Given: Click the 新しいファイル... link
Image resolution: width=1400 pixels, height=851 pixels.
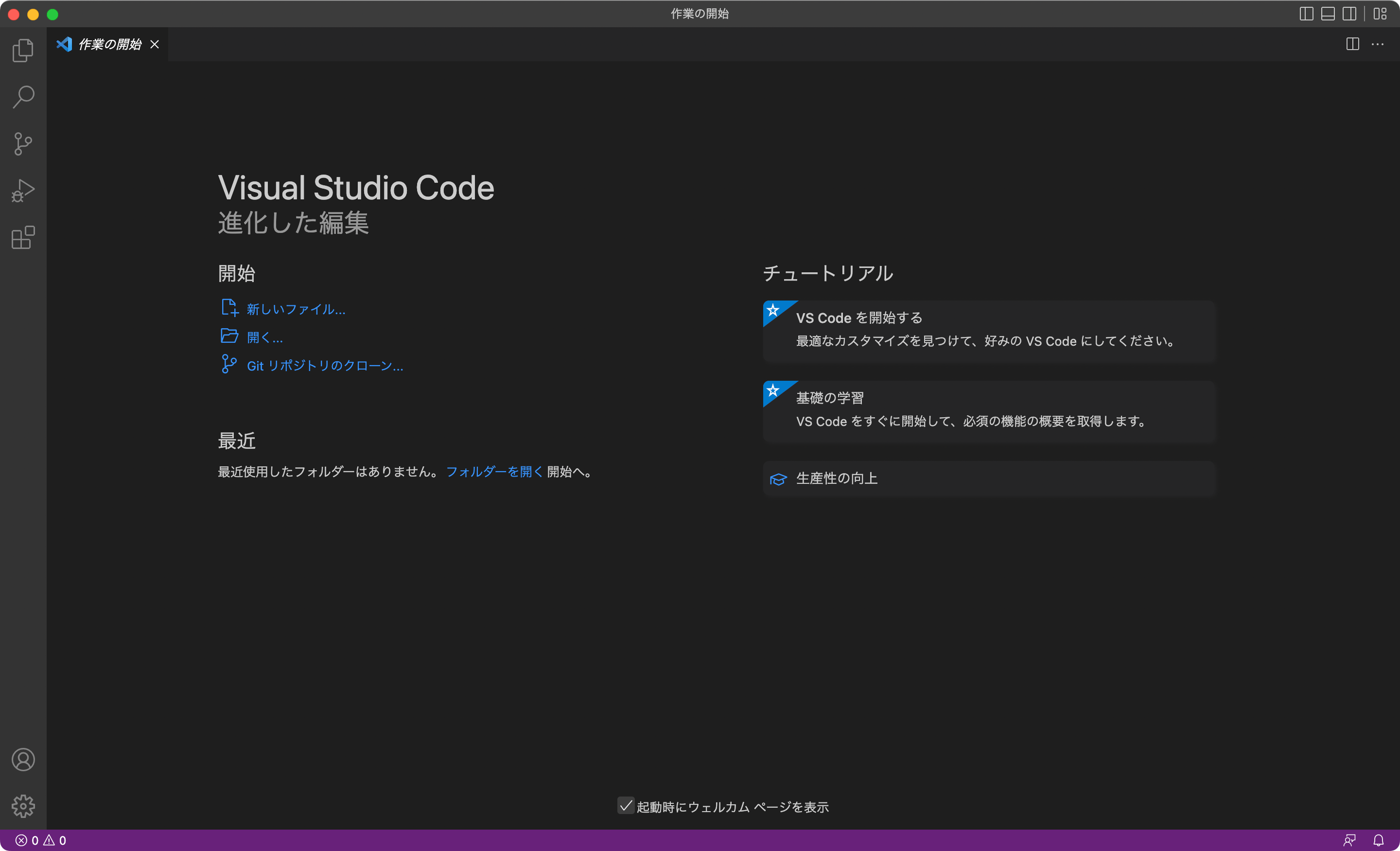Looking at the screenshot, I should coord(296,309).
